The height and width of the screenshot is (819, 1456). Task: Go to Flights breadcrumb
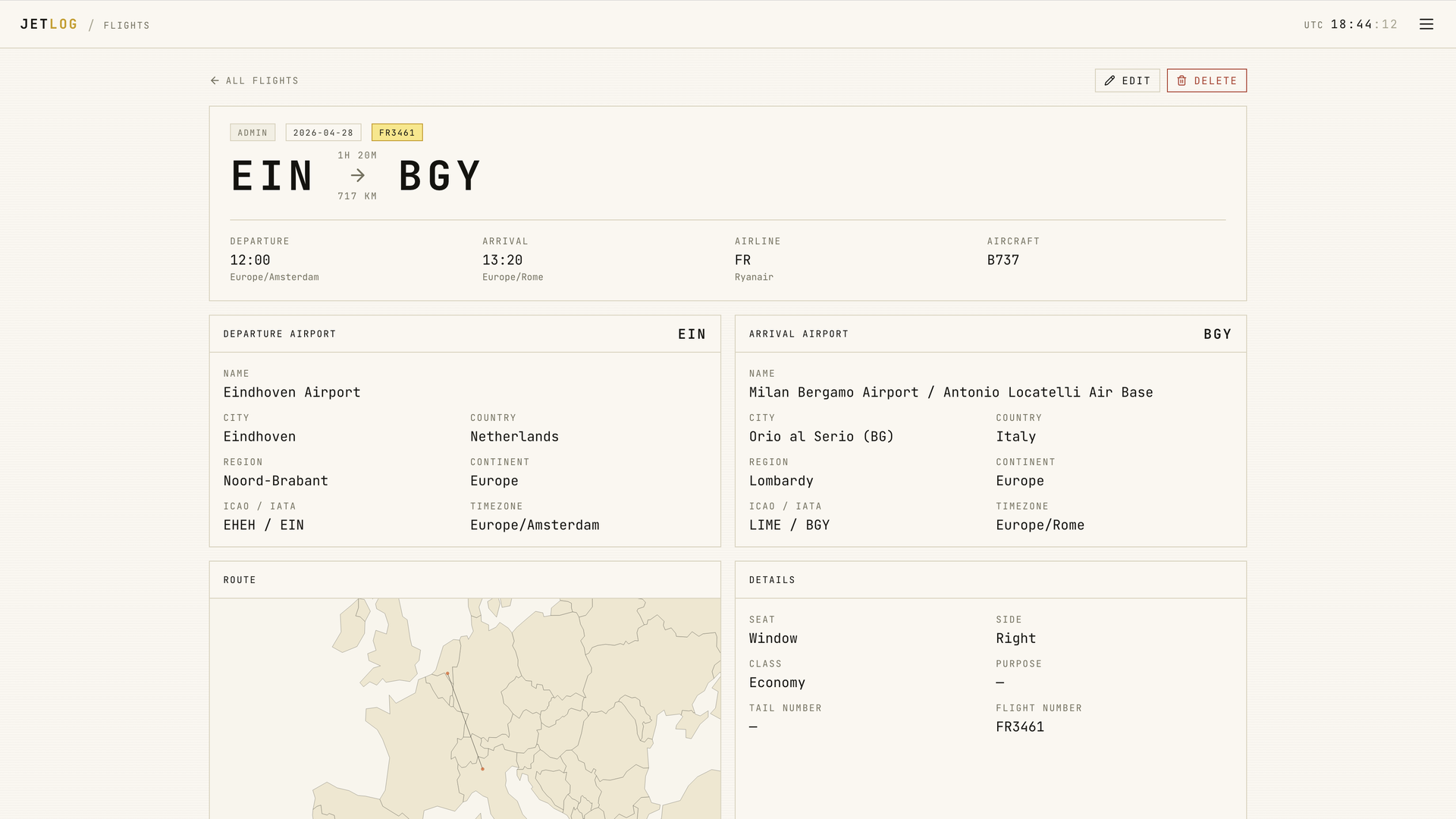pyautogui.click(x=127, y=26)
